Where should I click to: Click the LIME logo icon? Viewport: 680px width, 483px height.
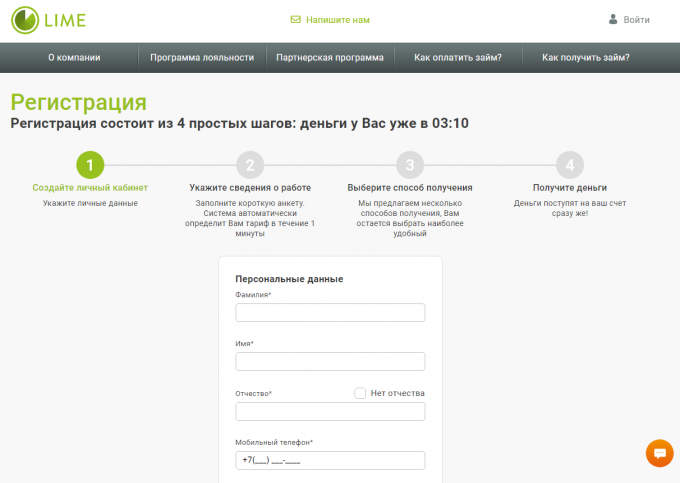[x=26, y=20]
